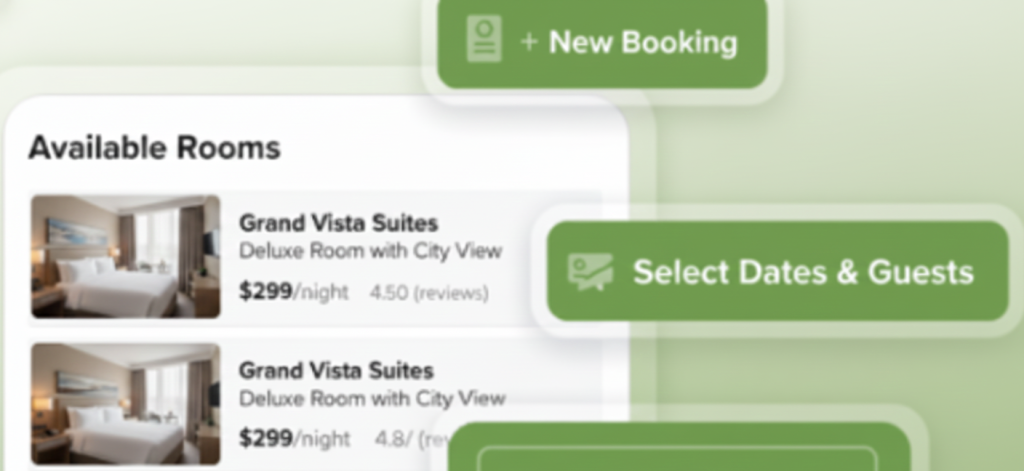
Task: Select "Deluxe Room with City View" in 4.8-rated listing
Action: 372,398
